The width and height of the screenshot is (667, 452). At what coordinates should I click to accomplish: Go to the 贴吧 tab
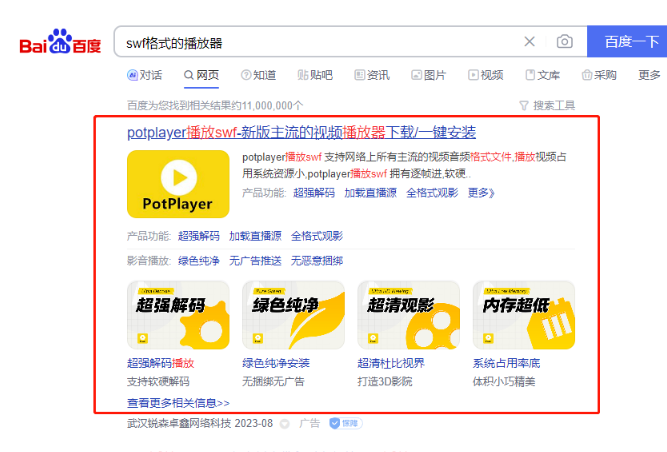315,75
